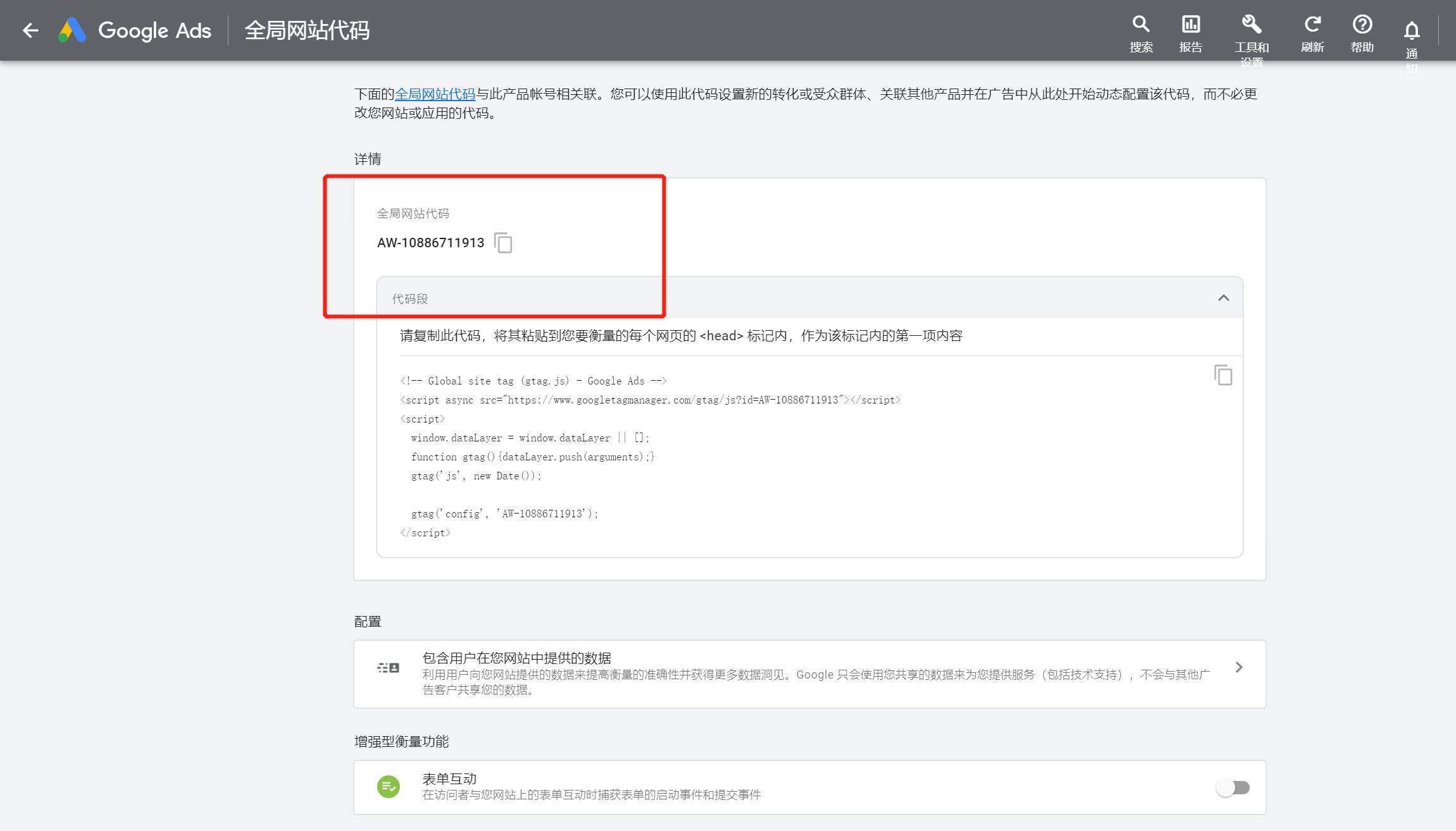The height and width of the screenshot is (831, 1456).
Task: Select the AW-10886711913 ID text
Action: tap(430, 243)
